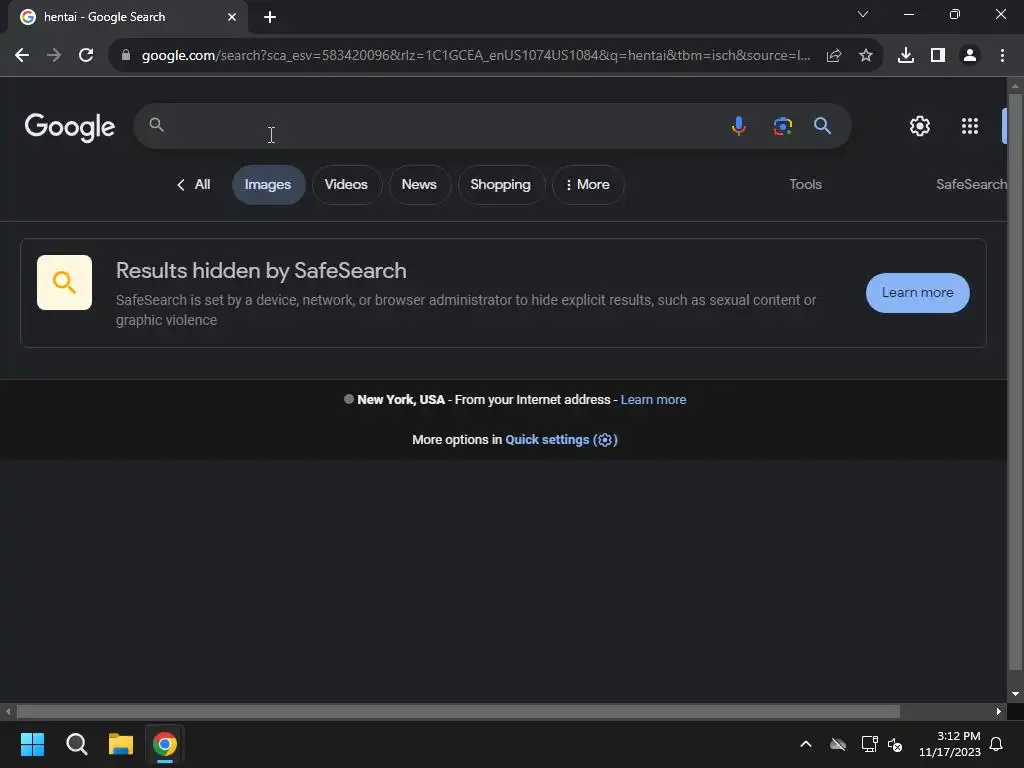The width and height of the screenshot is (1024, 768).
Task: Share this page using share icon
Action: tap(834, 56)
